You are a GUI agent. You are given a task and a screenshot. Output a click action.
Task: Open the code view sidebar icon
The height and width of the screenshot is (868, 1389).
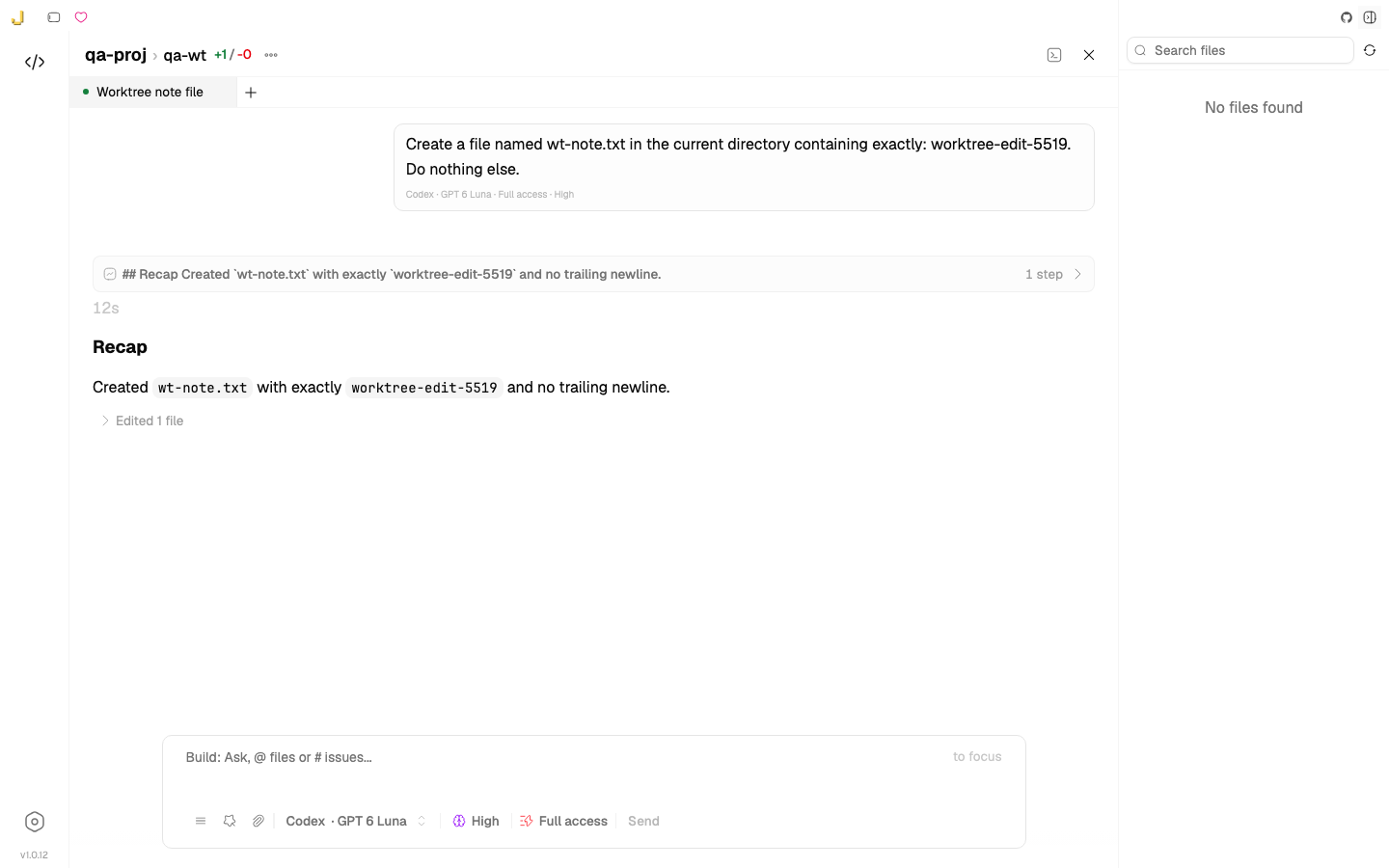[x=35, y=62]
